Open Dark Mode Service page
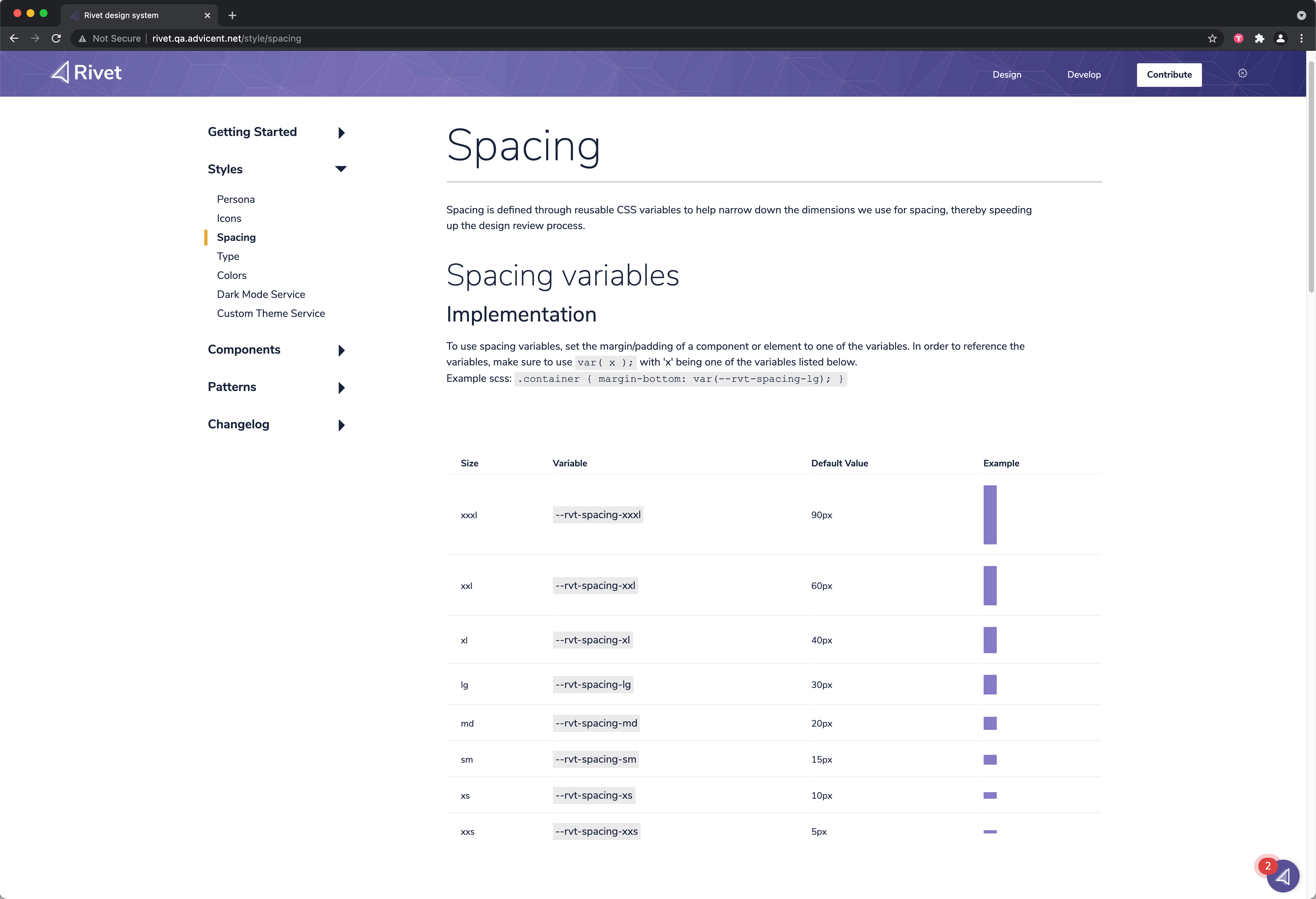 [x=261, y=294]
